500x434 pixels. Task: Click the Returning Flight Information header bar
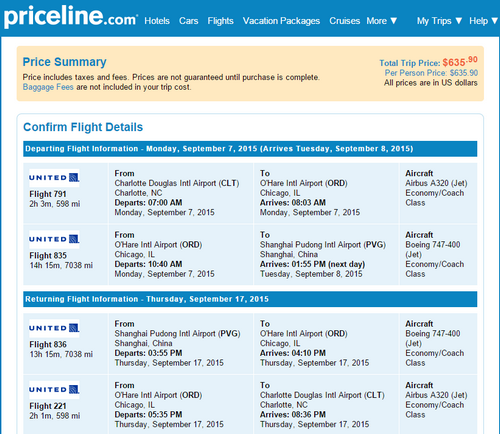tap(250, 299)
